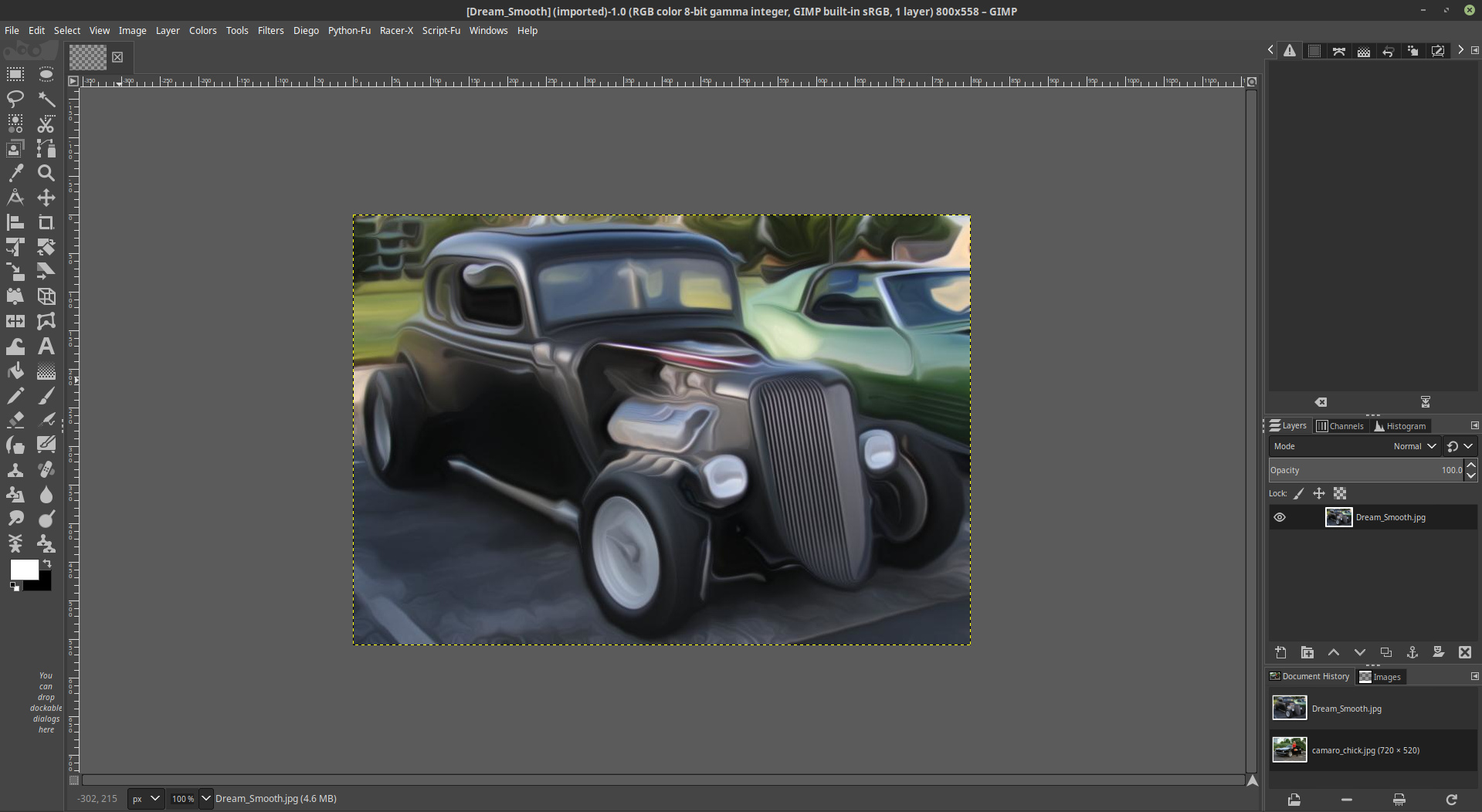Show previous tabs in top dock
The width and height of the screenshot is (1482, 812).
(x=1270, y=50)
